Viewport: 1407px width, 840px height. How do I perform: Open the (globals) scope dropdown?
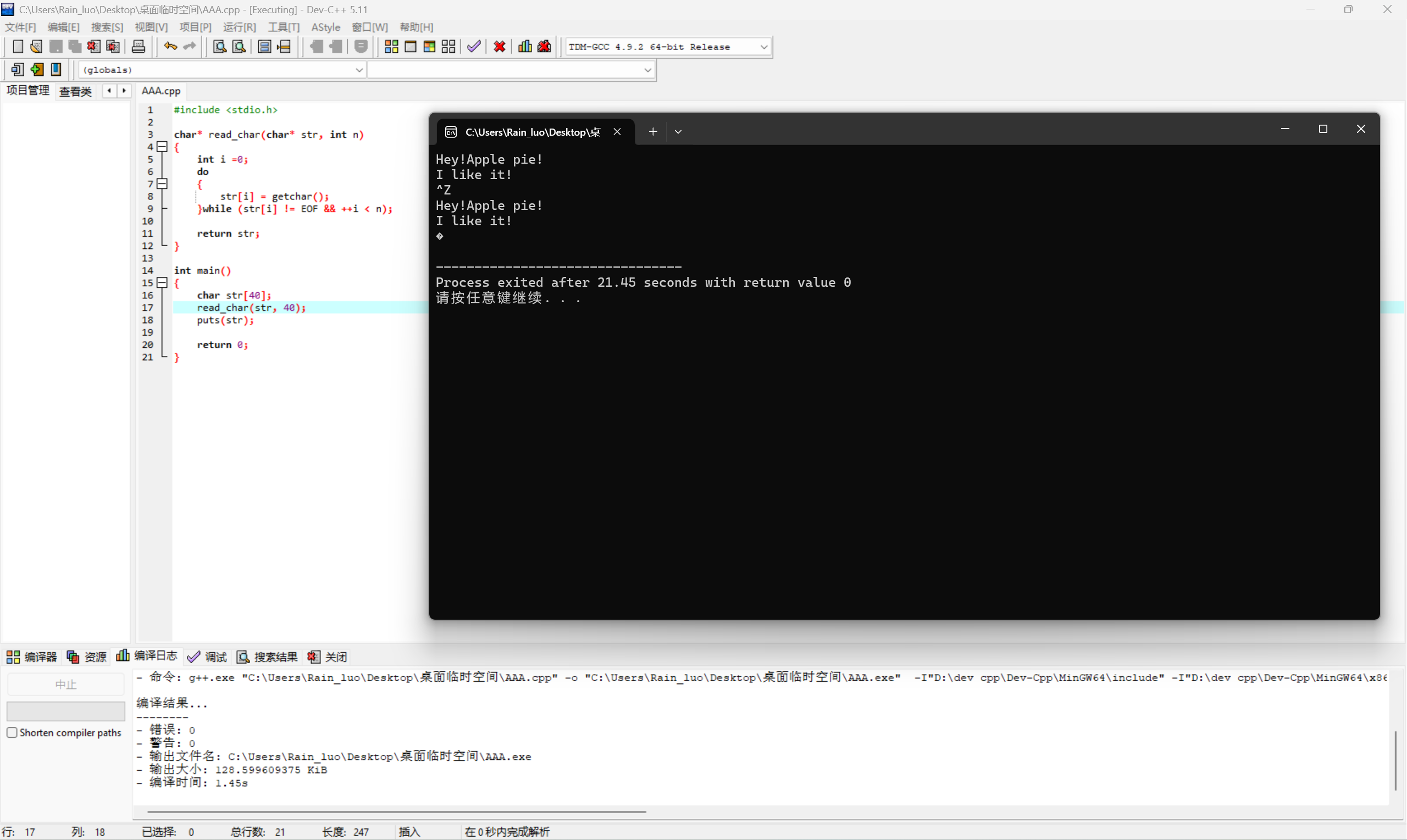pos(358,70)
